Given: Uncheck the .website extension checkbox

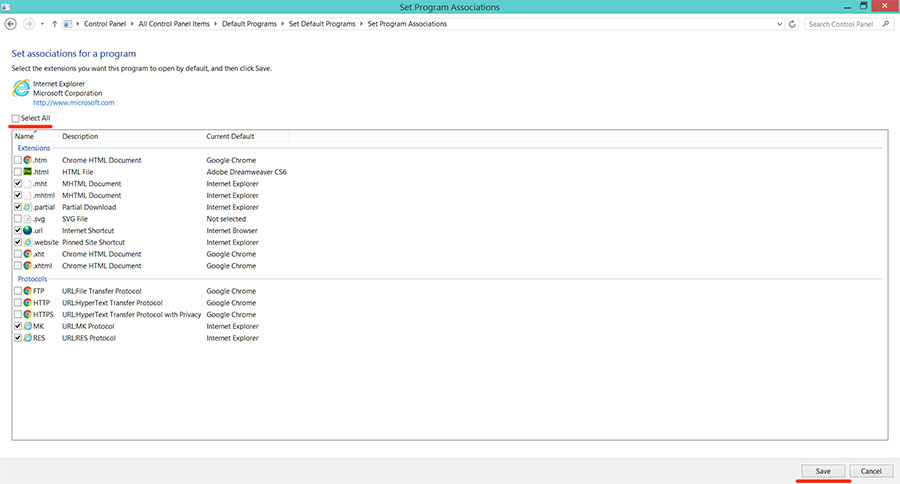Looking at the screenshot, I should (18, 242).
